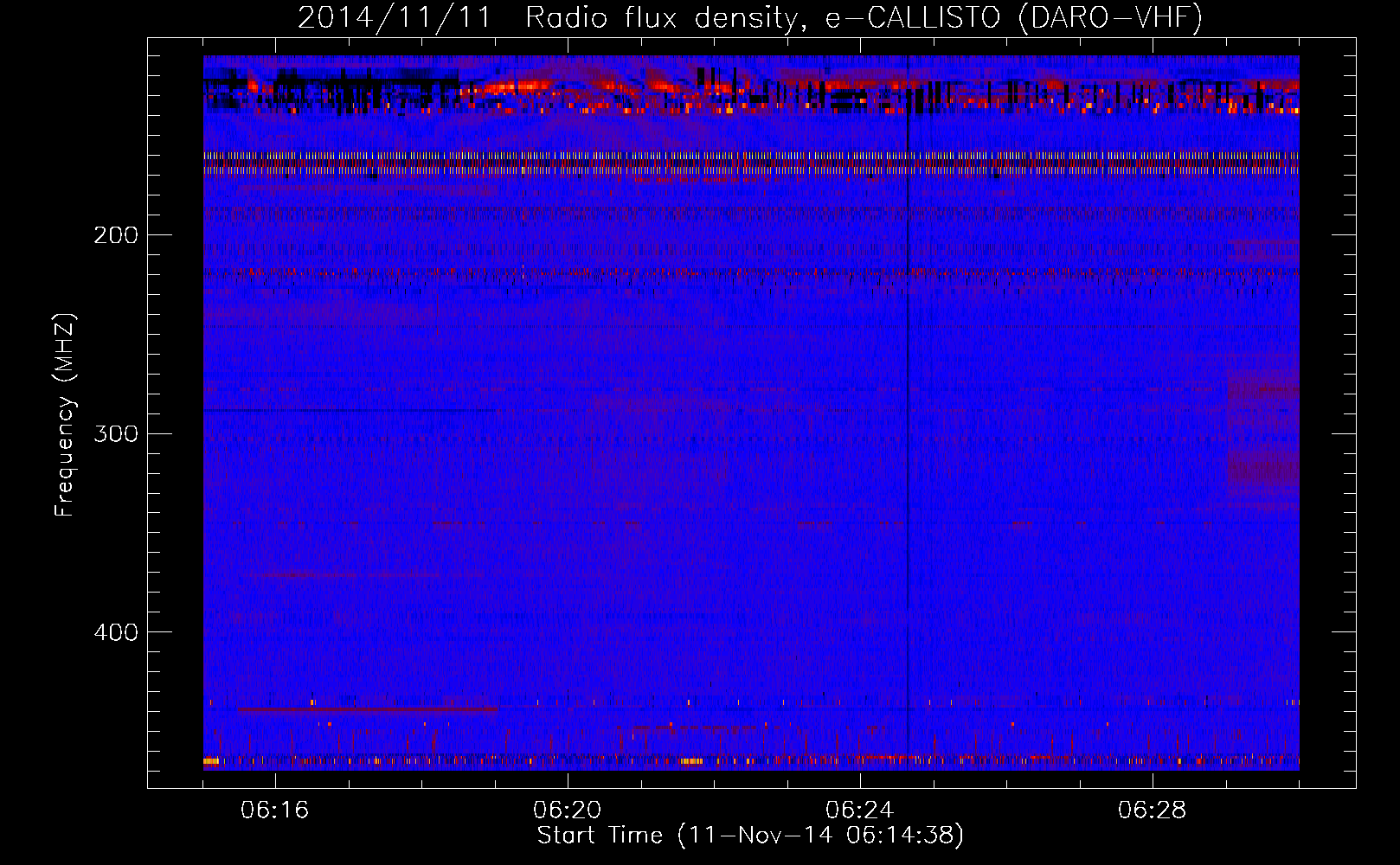Click the 06:16 time tick label
This screenshot has width=1400, height=865.
275,811
